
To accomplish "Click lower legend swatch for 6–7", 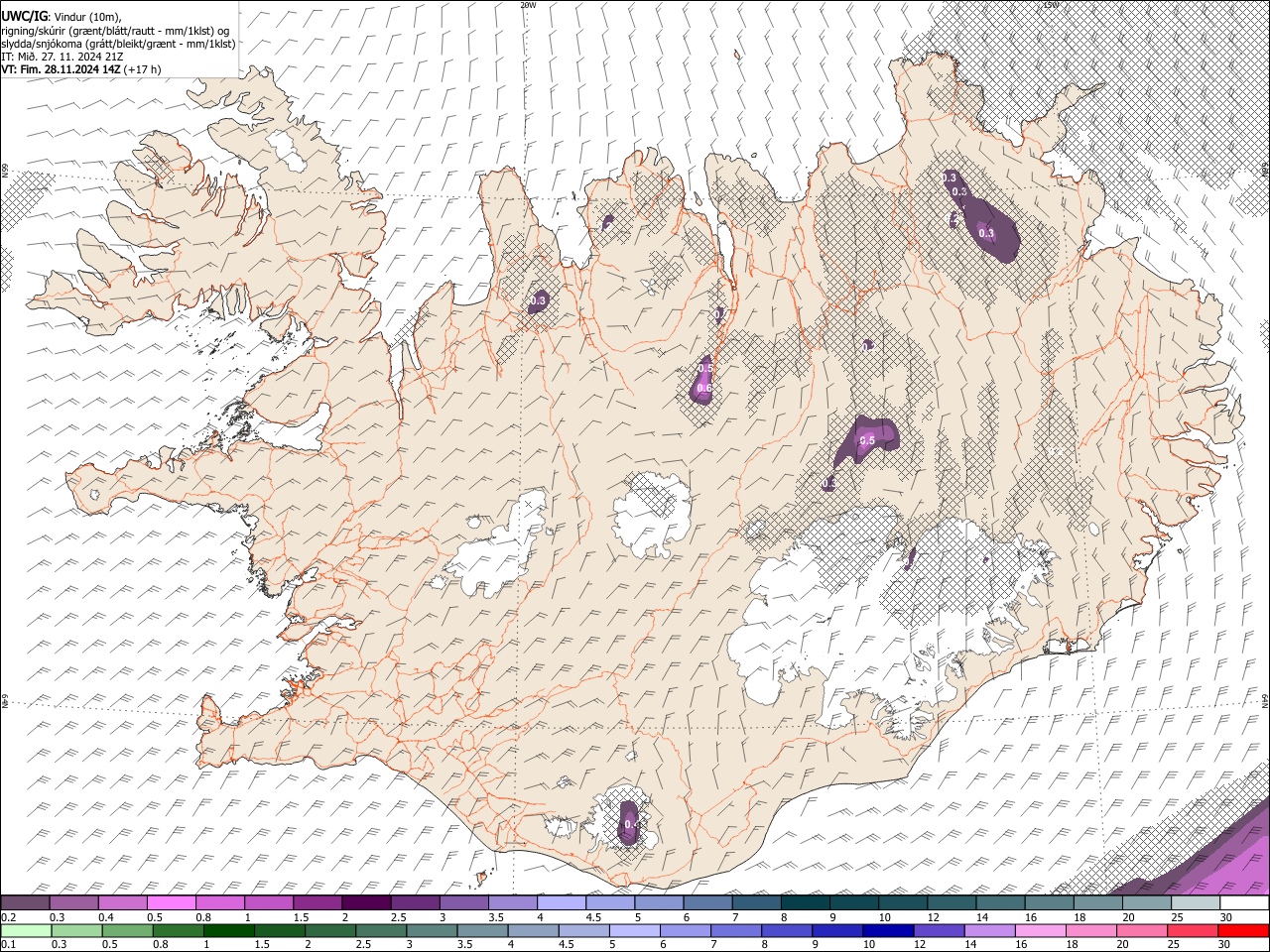I will click(x=685, y=930).
